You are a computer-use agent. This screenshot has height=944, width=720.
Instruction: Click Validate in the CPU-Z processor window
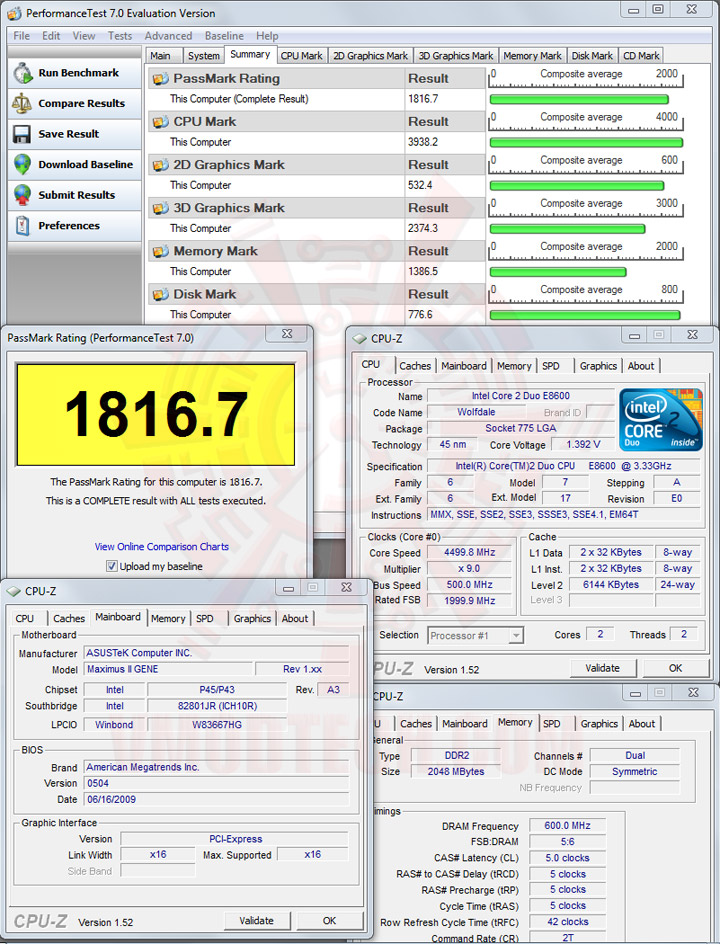tap(603, 668)
